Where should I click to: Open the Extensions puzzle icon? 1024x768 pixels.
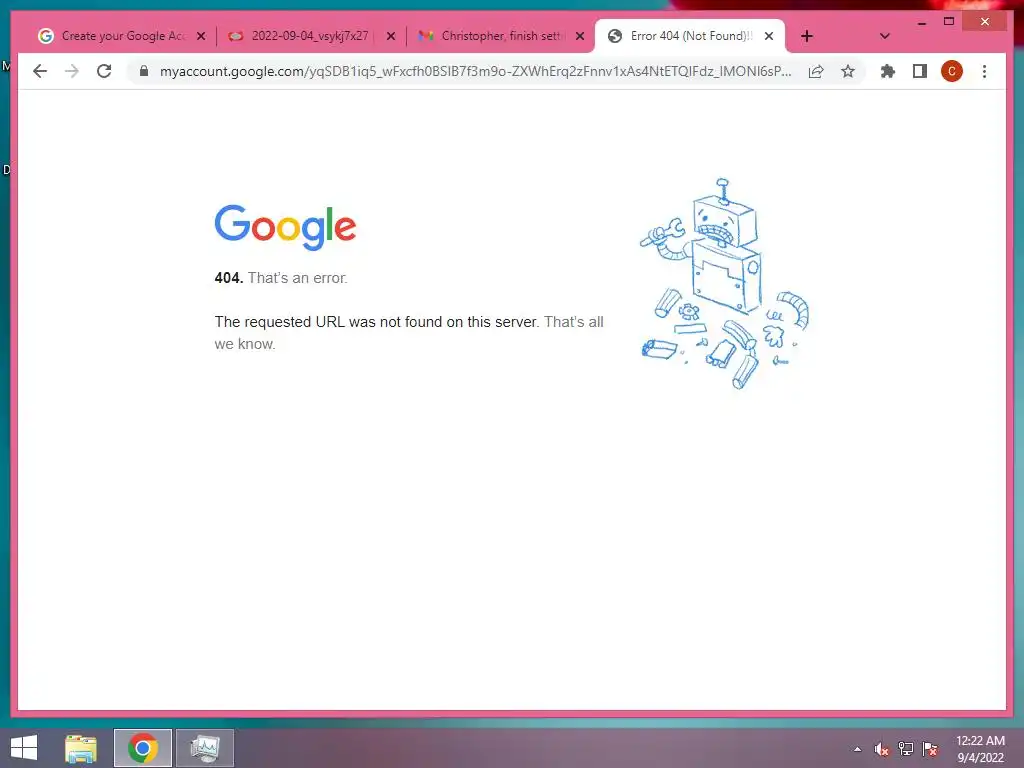pos(888,71)
